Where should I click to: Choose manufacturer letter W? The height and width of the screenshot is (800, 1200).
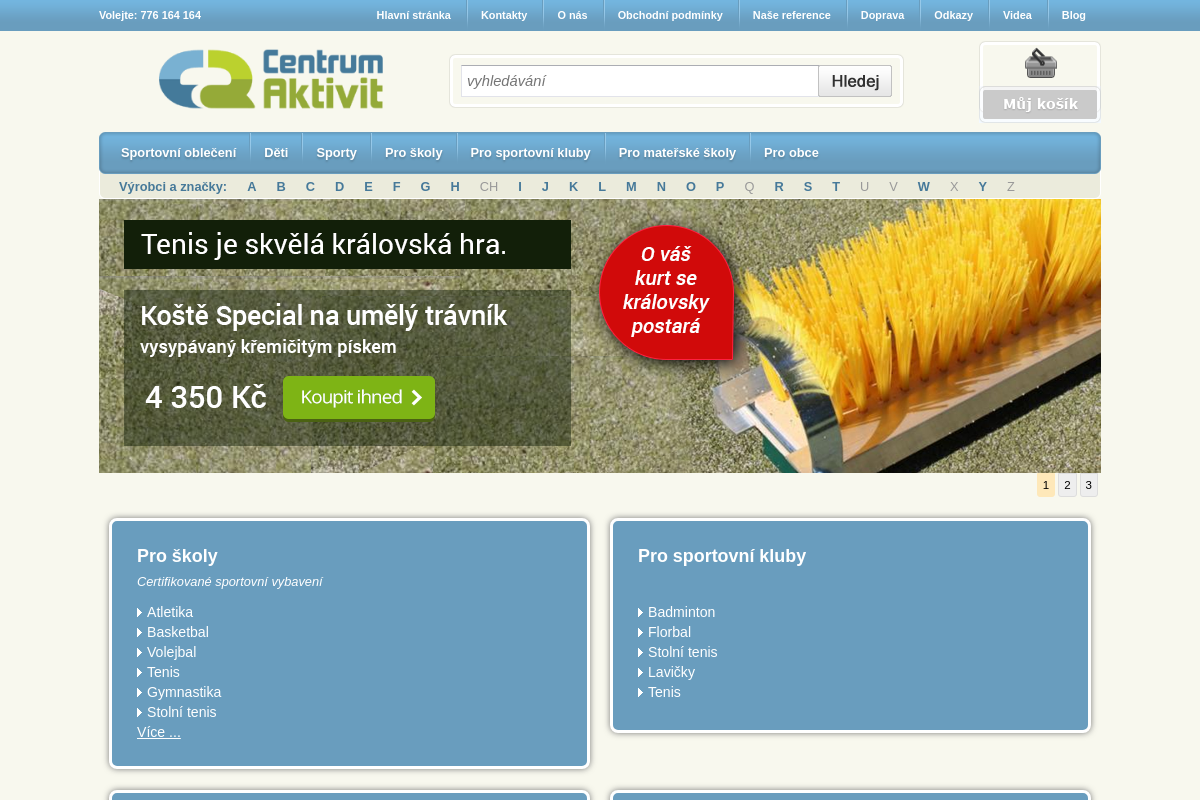pos(923,186)
